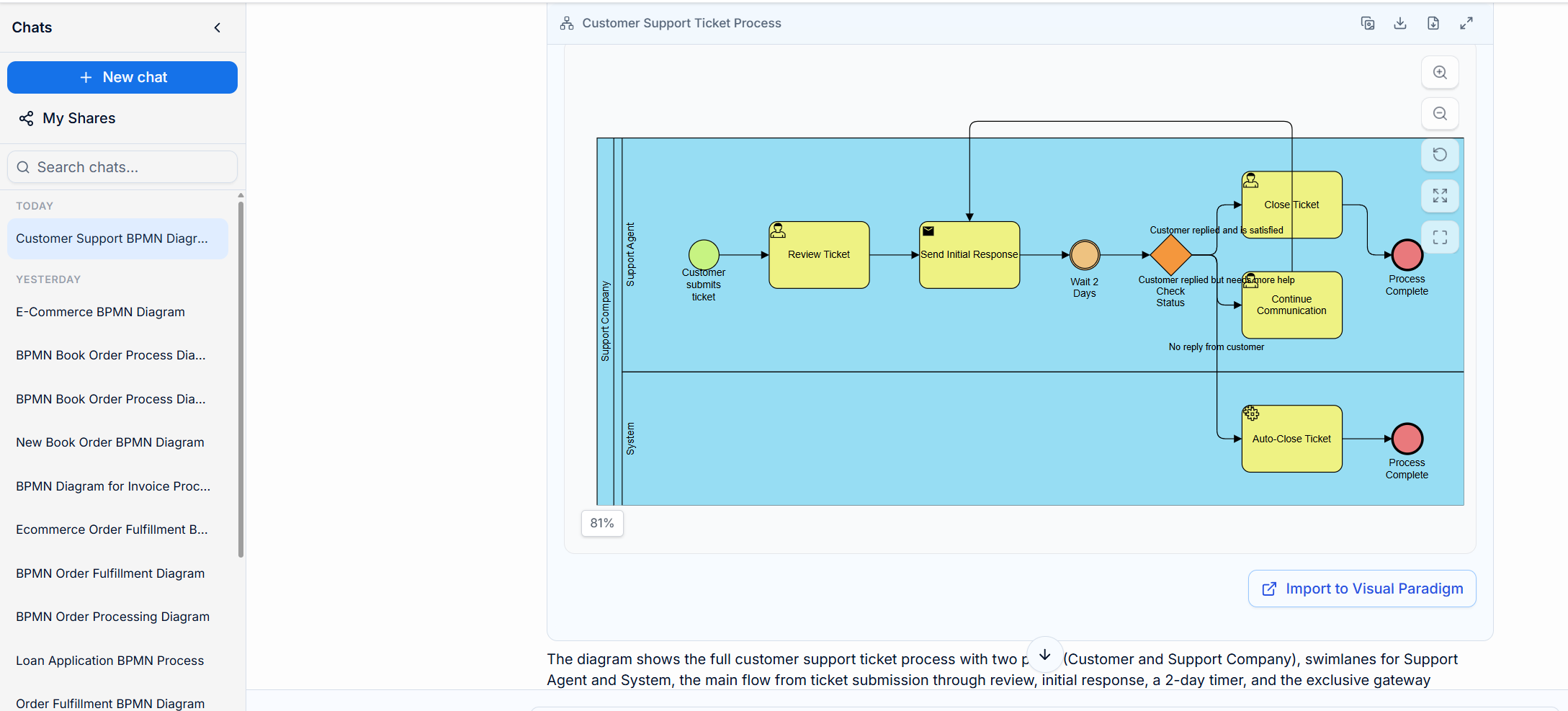Collapse the Chats sidebar with the chevron
The width and height of the screenshot is (1568, 711).
(217, 27)
